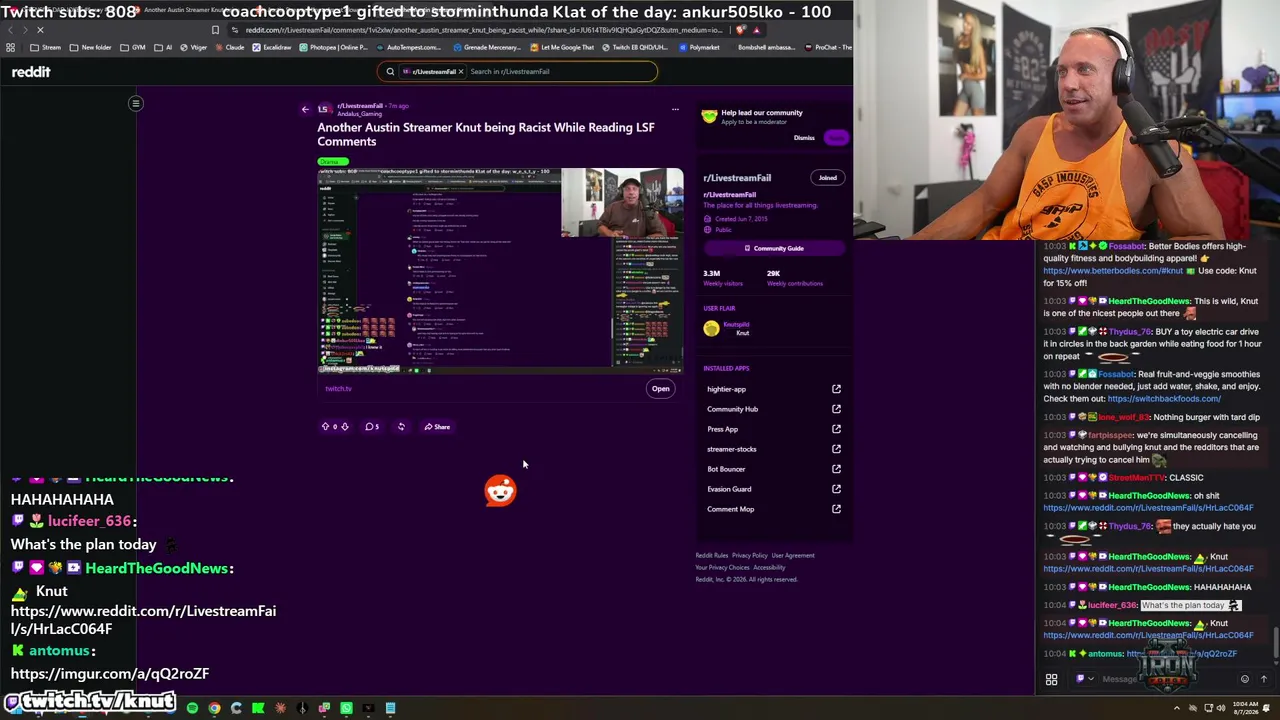Open WhatsApp from the taskbar
This screenshot has width=1280, height=720.
[346, 709]
